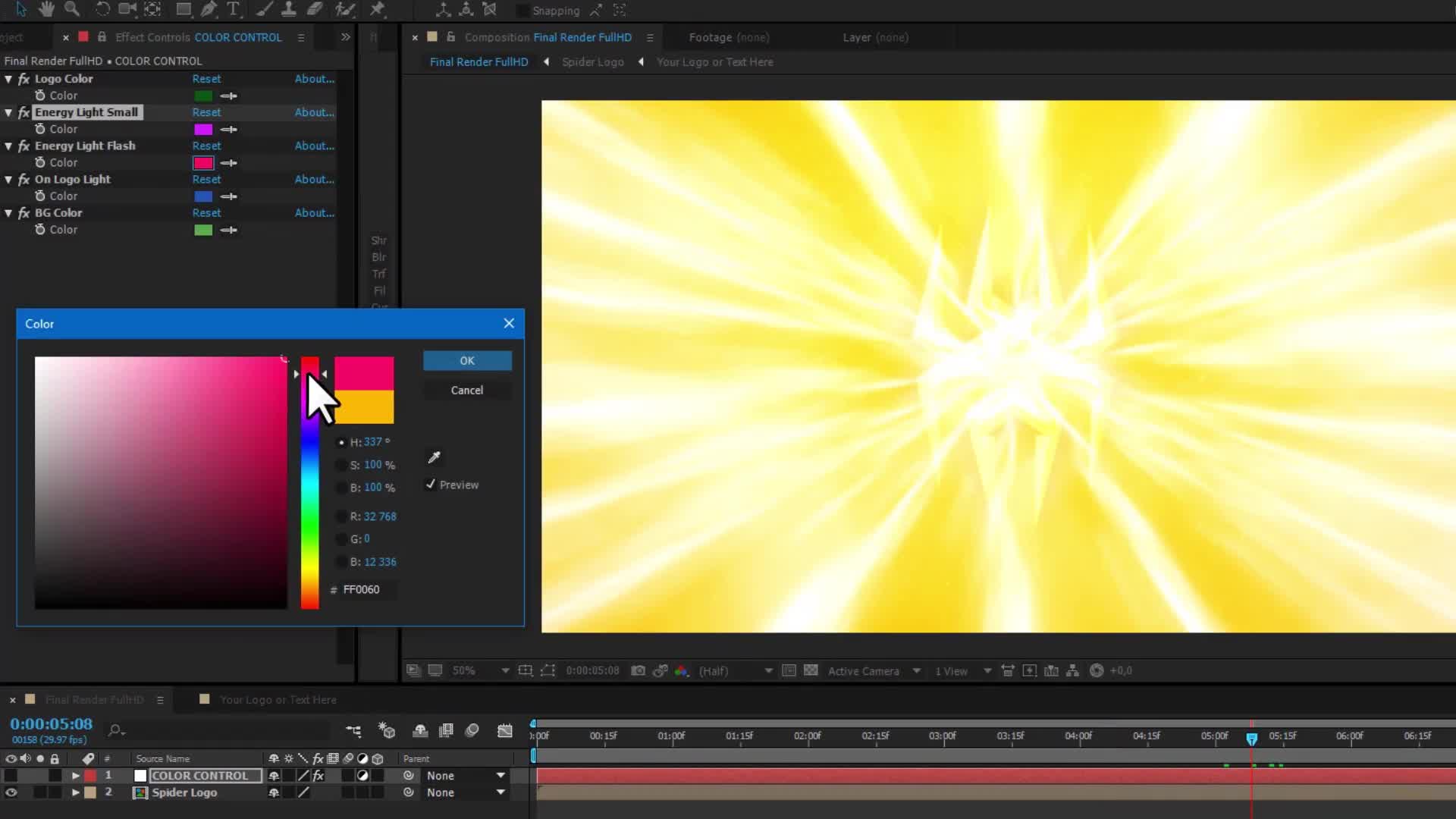Toggle Preview checkbox in color picker
This screenshot has height=819, width=1456.
[x=431, y=484]
